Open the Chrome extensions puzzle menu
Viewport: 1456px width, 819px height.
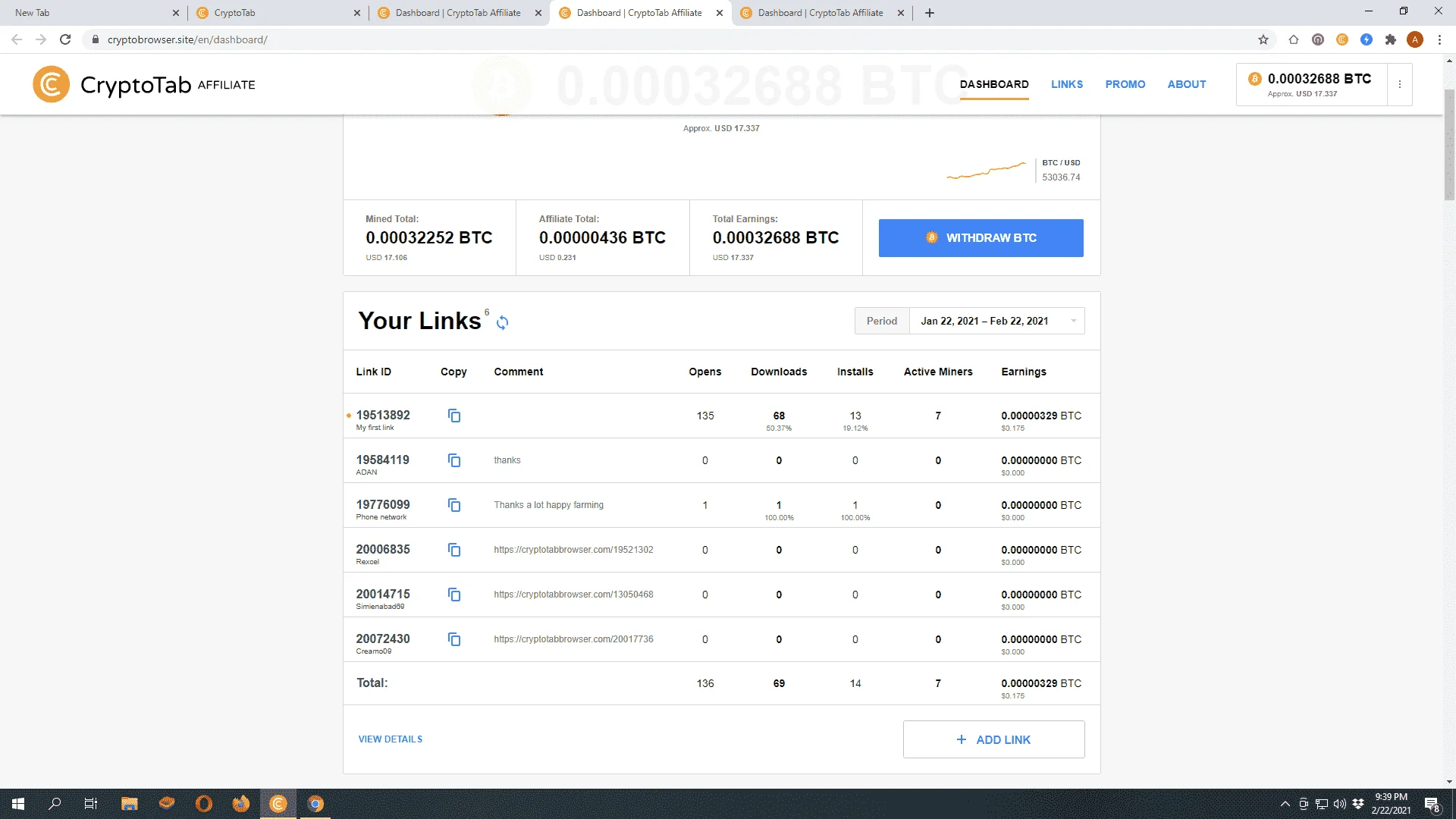(x=1391, y=39)
